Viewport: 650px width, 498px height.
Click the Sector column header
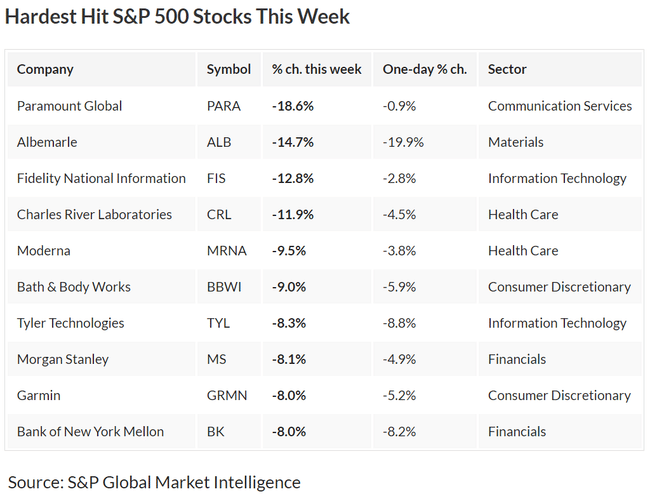(x=507, y=69)
